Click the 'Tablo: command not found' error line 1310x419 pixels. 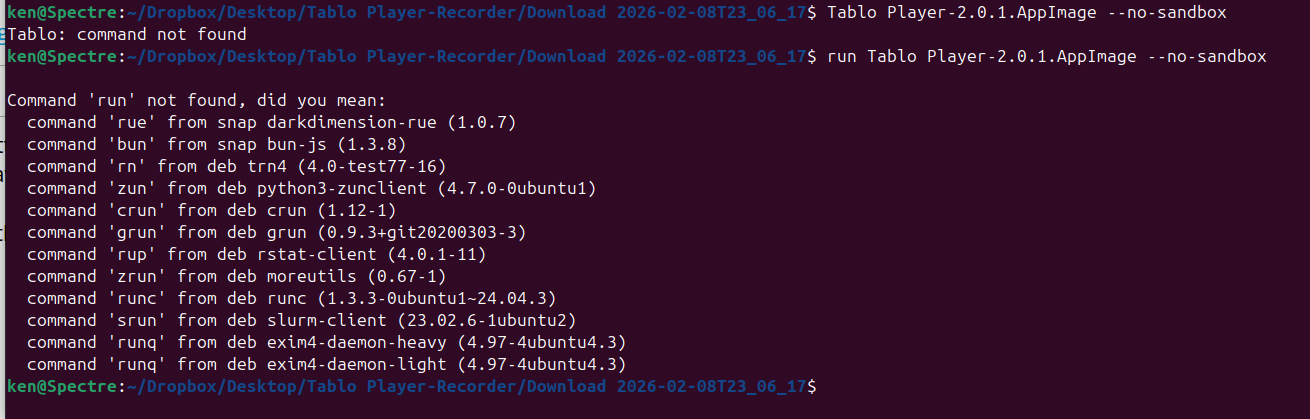pyautogui.click(x=126, y=34)
